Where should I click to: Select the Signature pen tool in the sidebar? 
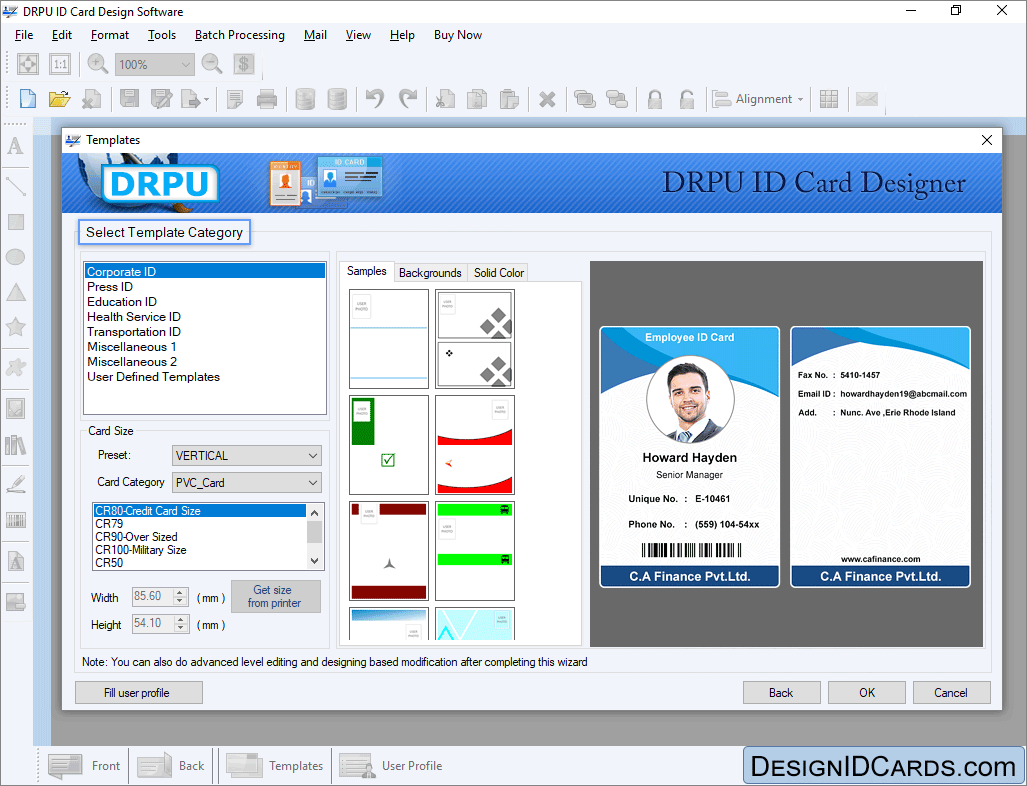[16, 484]
